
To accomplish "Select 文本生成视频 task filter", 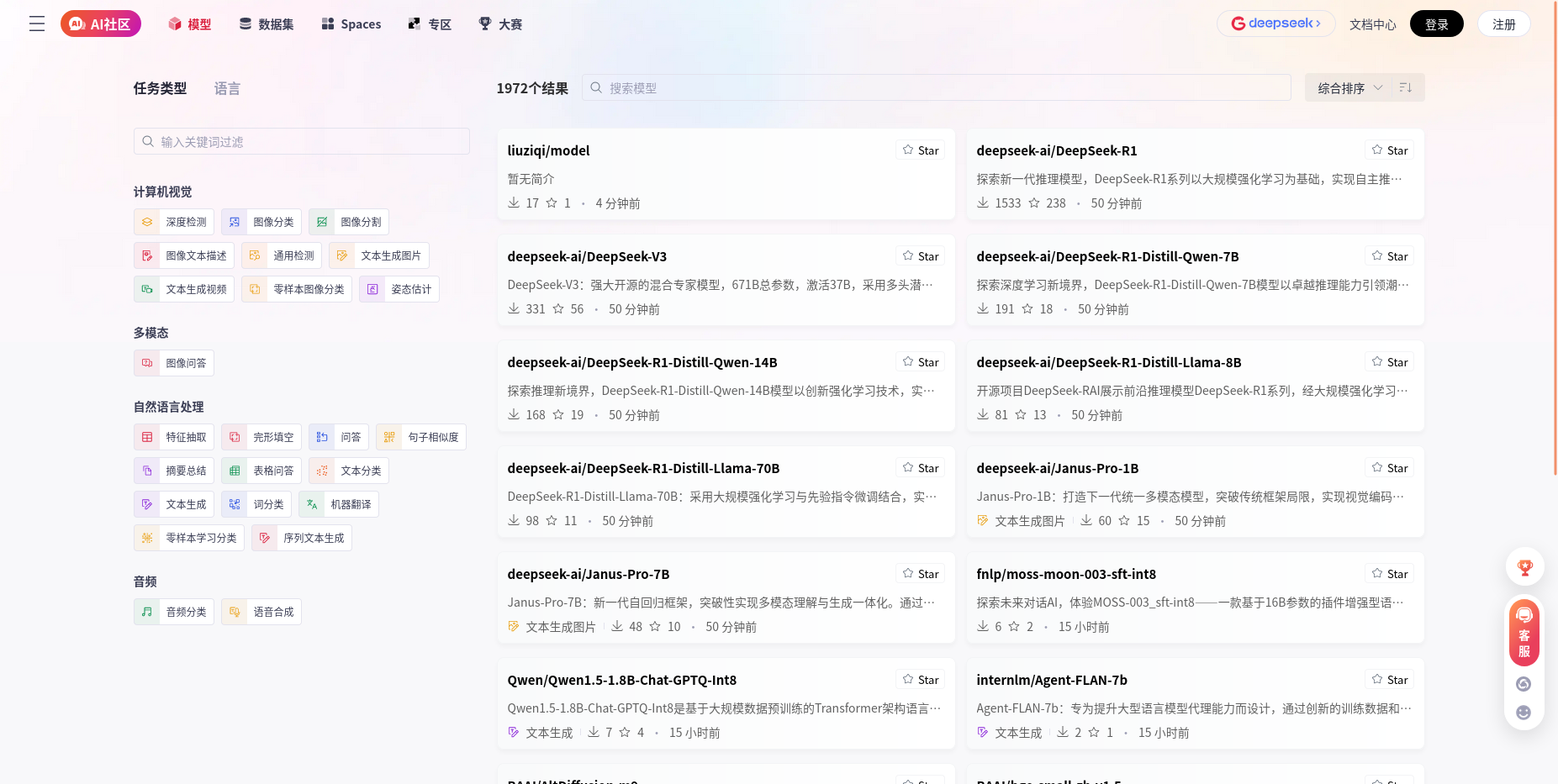I will [184, 289].
